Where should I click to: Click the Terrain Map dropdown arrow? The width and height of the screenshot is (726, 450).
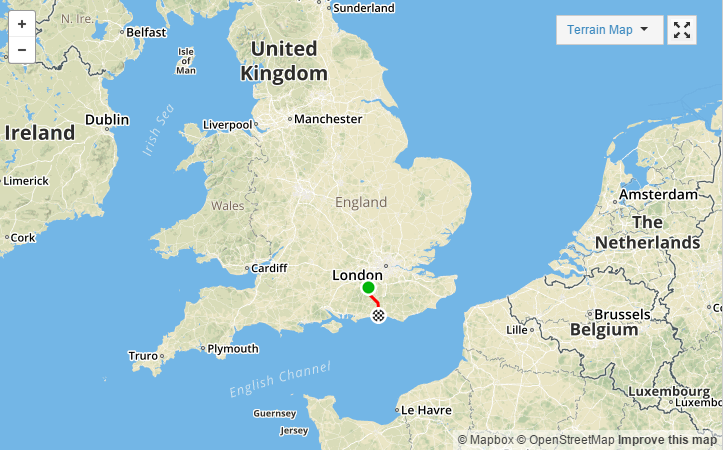[x=644, y=29]
